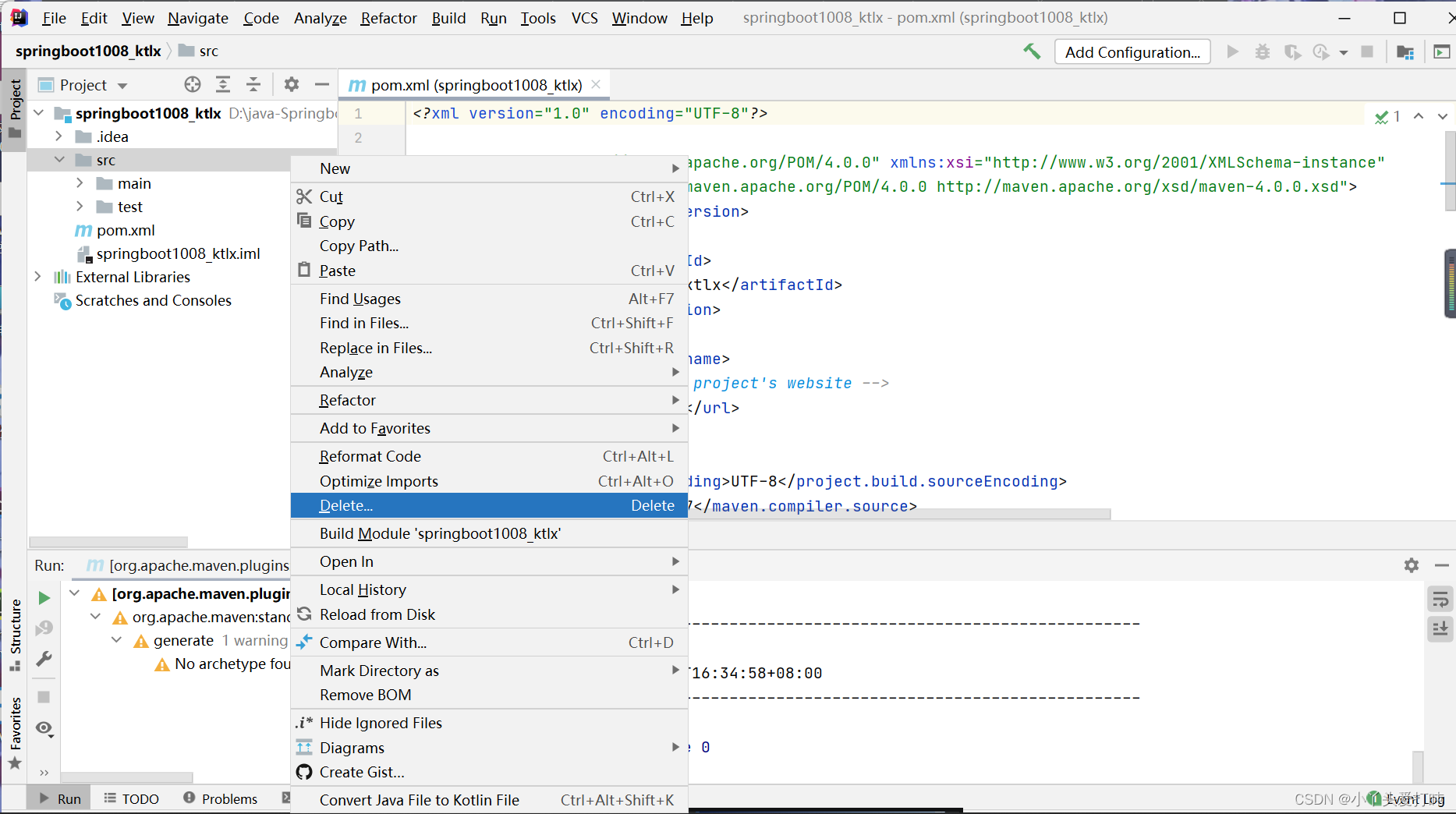Collapse the springboot1008_ktlx root node
1456x814 pixels.
(38, 113)
